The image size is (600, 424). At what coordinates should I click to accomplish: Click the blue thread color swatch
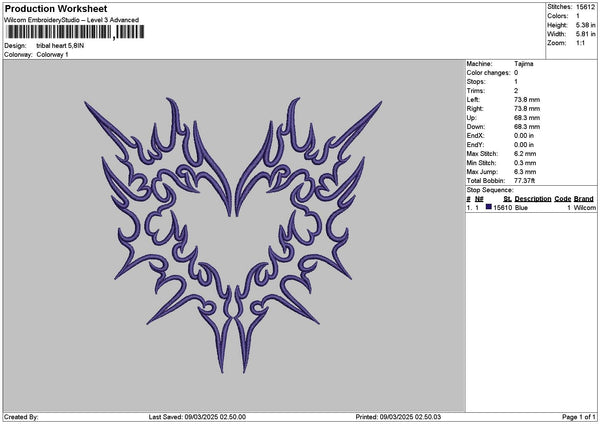point(489,208)
